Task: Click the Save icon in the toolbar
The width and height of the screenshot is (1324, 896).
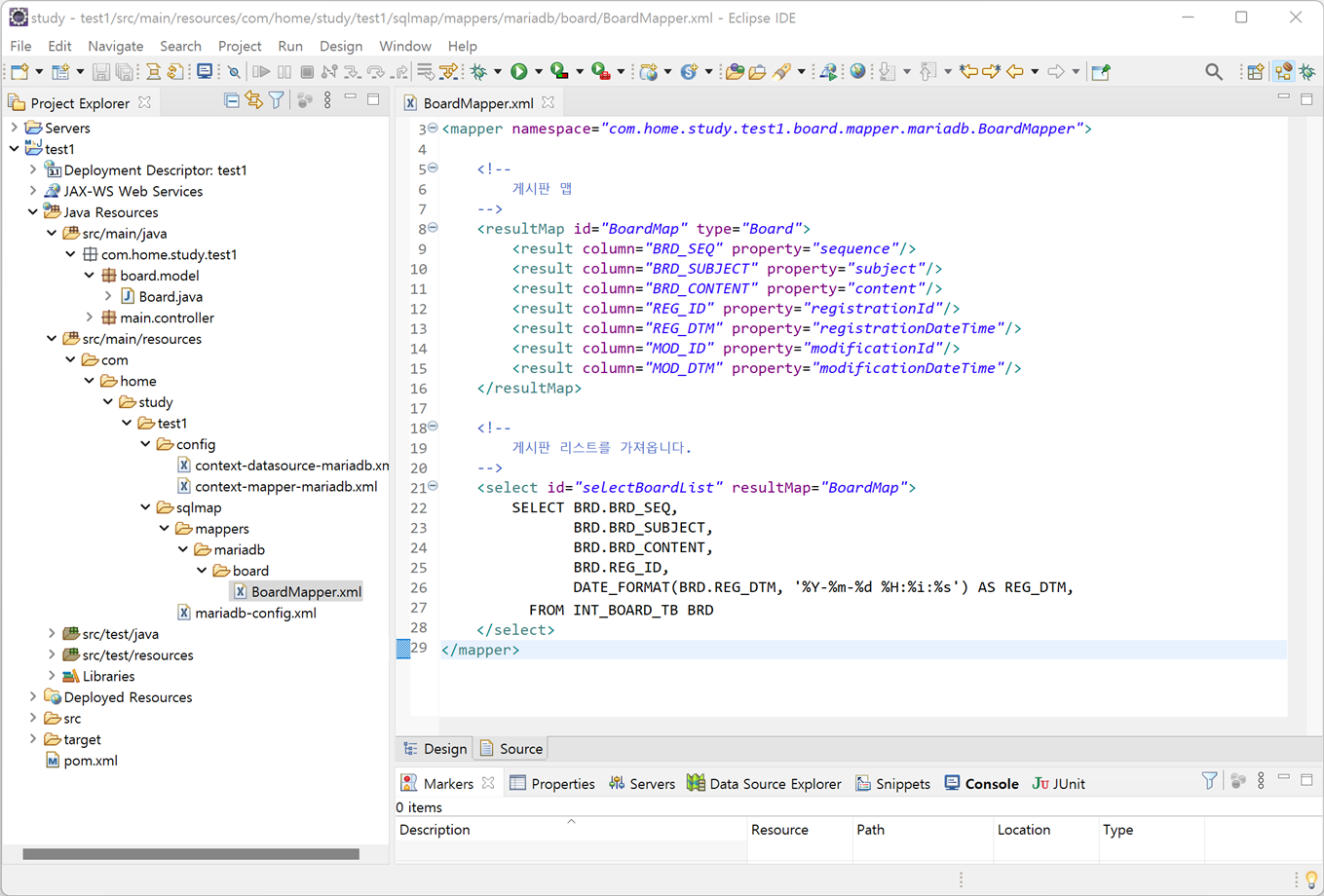Action: [x=101, y=71]
